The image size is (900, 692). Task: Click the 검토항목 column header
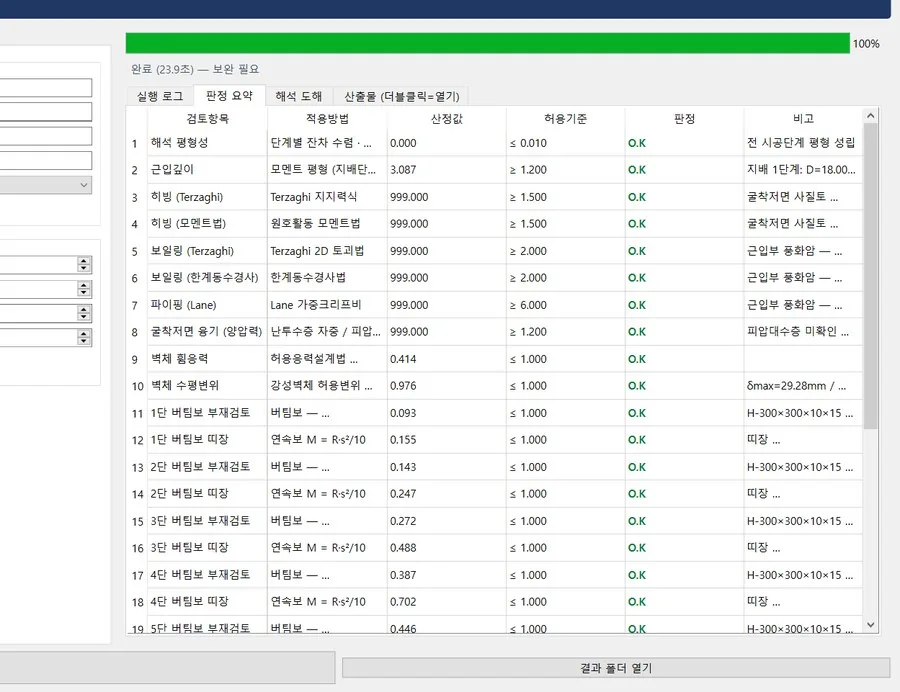(x=207, y=119)
